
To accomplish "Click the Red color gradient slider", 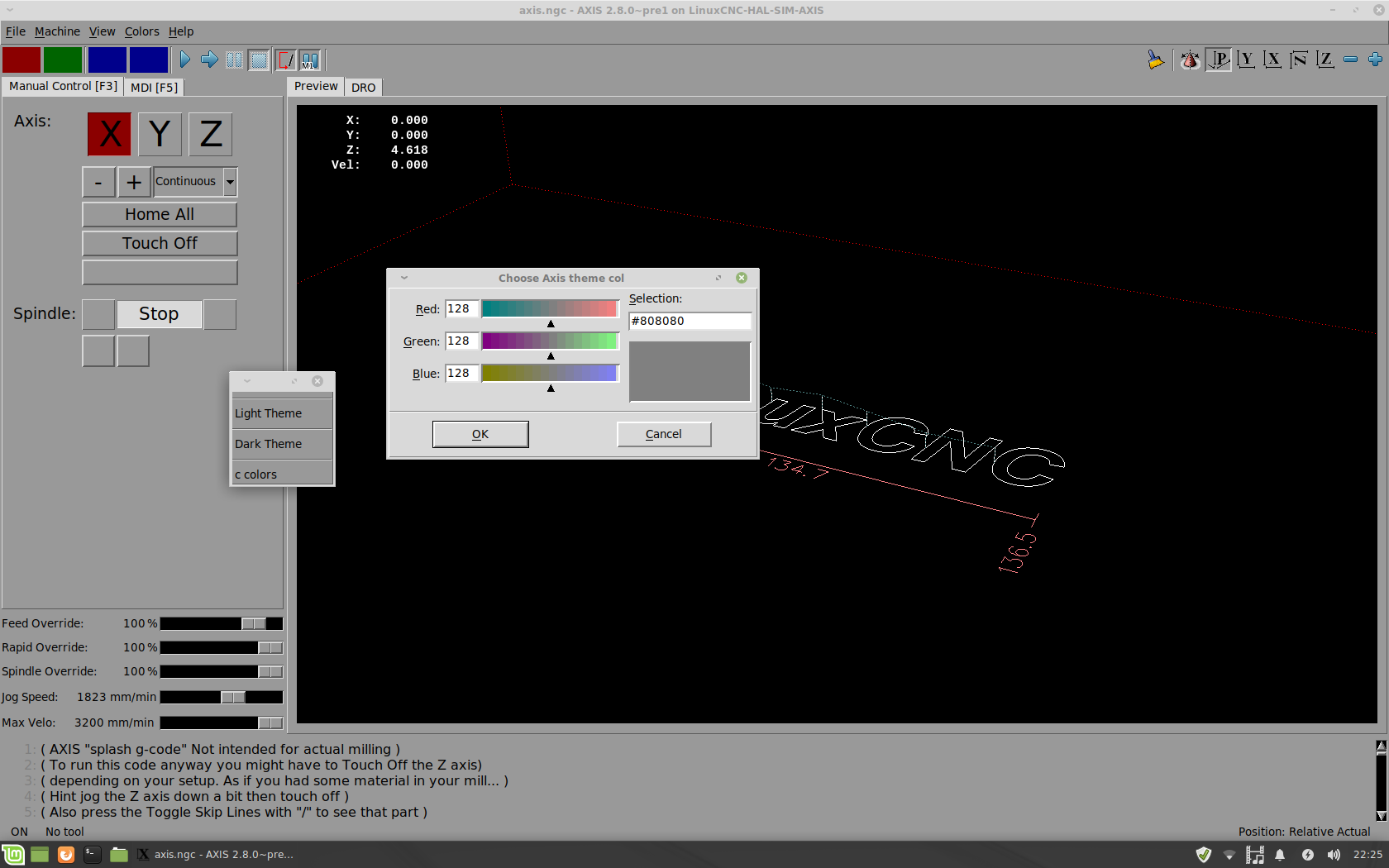I will [x=550, y=308].
